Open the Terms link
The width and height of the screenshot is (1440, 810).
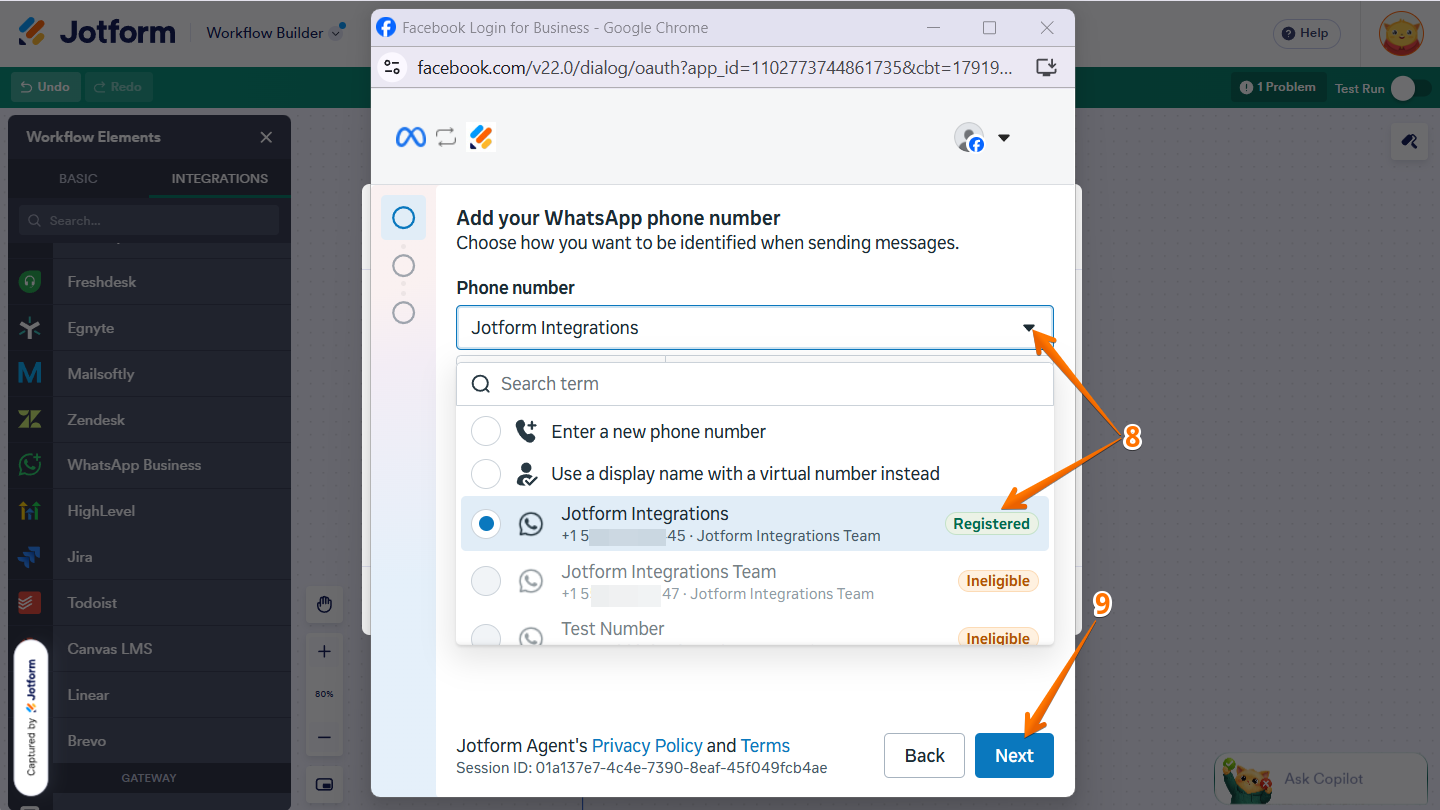(765, 745)
